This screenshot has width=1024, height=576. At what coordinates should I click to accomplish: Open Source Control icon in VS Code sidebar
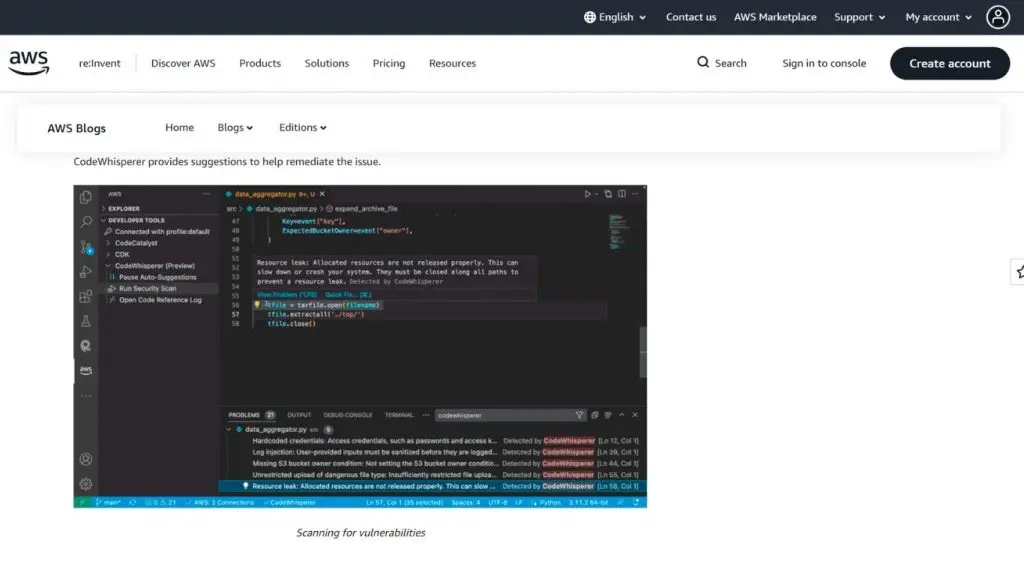pos(86,248)
